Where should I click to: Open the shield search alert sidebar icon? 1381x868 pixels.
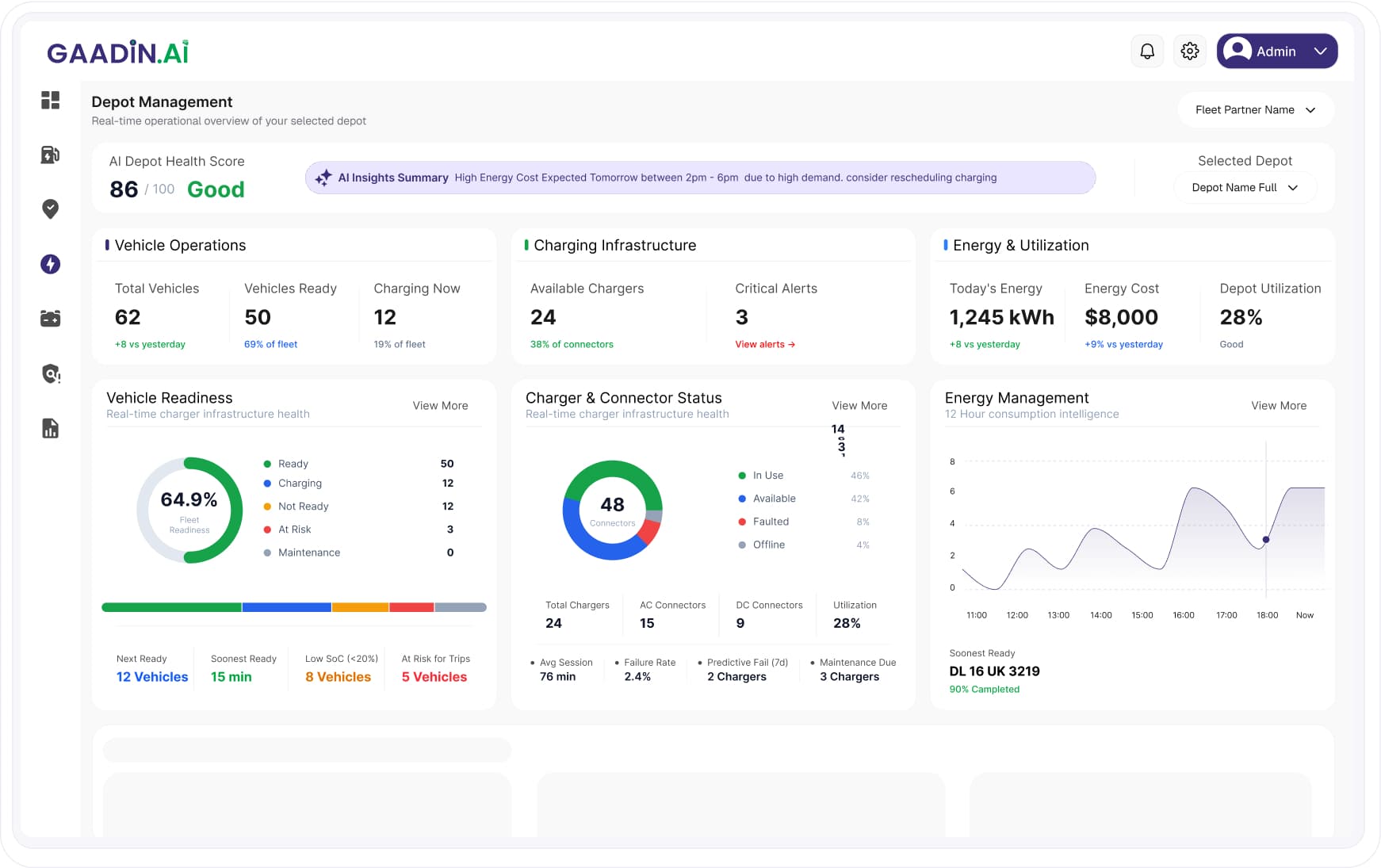coord(51,373)
